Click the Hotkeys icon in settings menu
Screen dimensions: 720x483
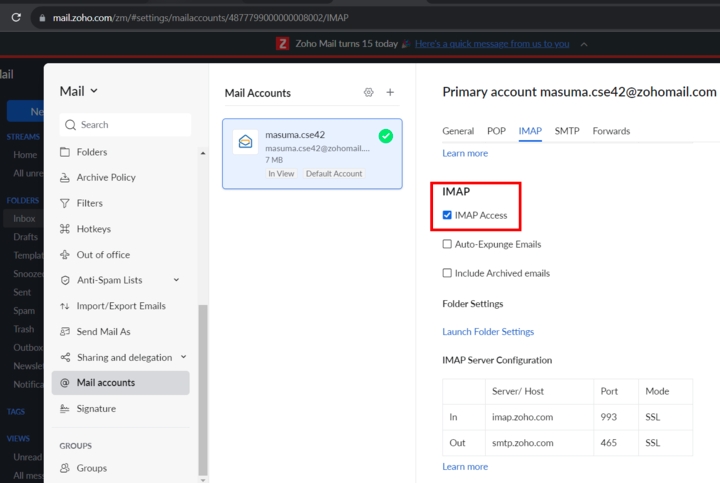point(65,229)
